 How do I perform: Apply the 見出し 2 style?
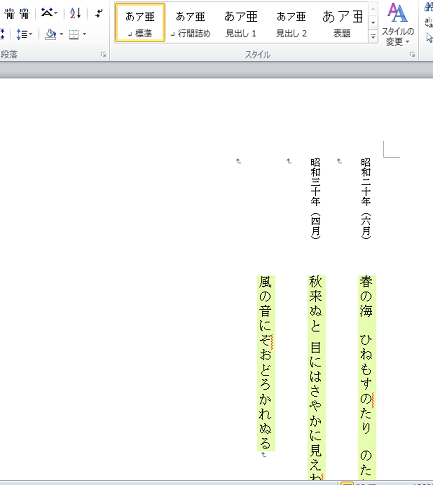pos(291,23)
